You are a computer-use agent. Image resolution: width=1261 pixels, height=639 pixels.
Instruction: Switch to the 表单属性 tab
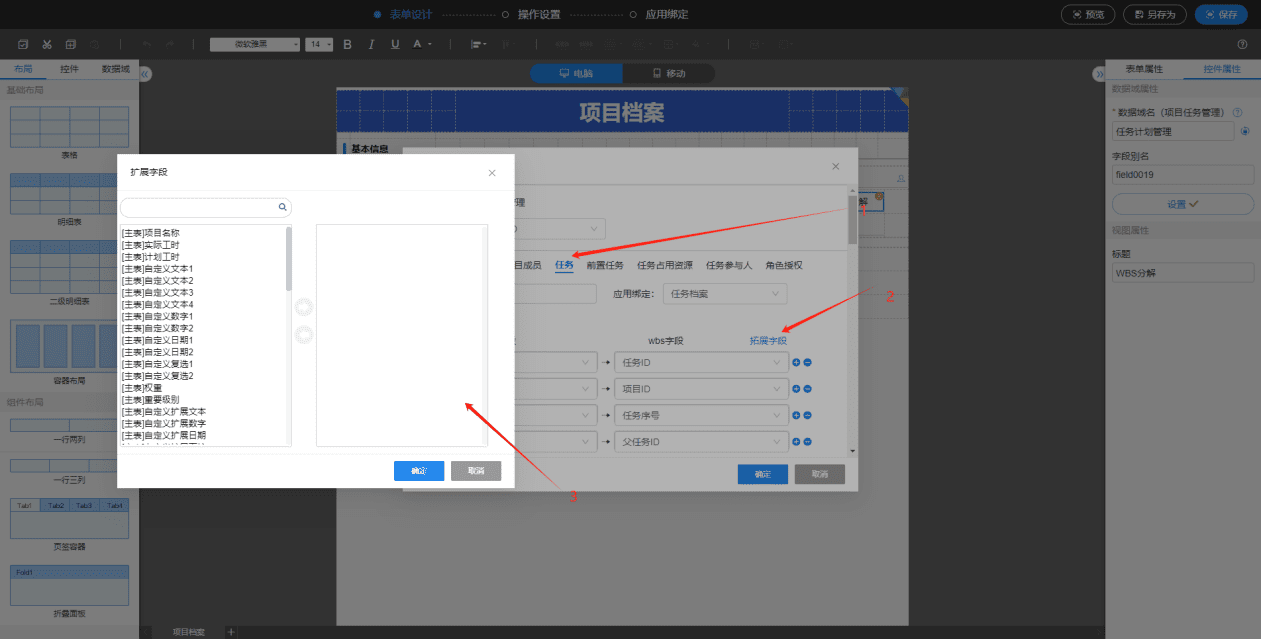[x=1144, y=69]
